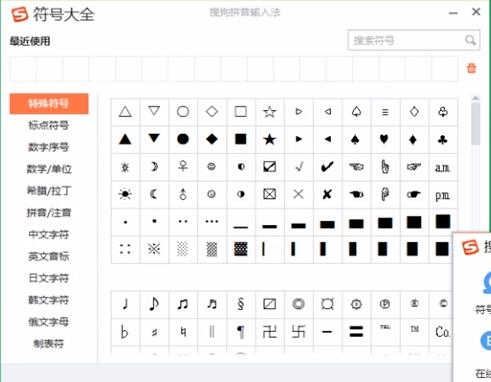Screen dimensions: 491x382
Task: Select the right-pointing hand symbol
Action: tap(413, 166)
